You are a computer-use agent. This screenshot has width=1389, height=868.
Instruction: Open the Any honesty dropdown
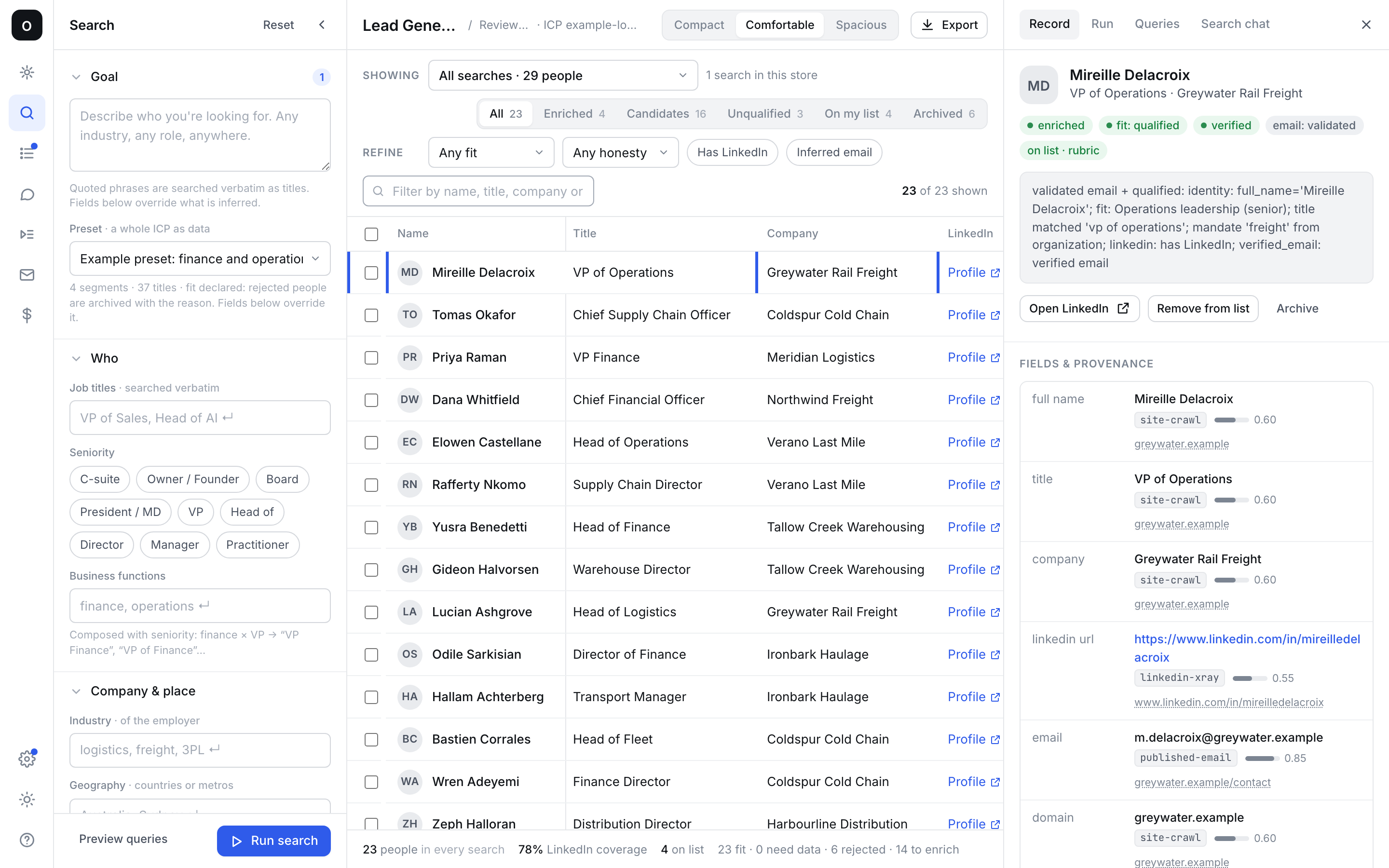coord(620,152)
